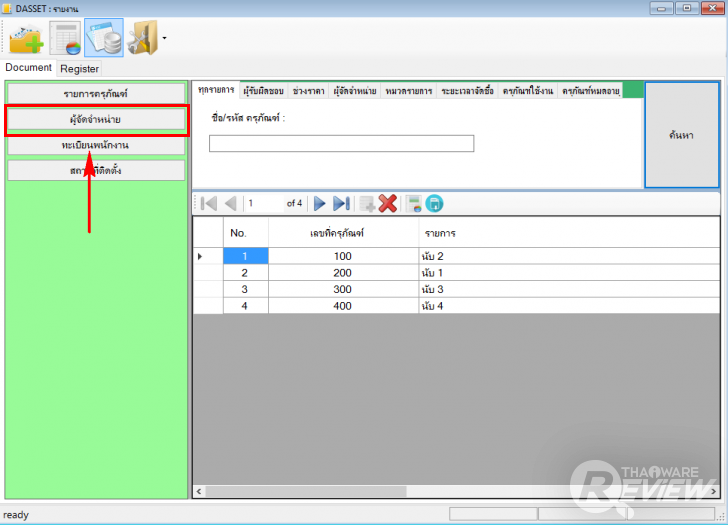Select the item cell นับ 2

click(x=569, y=256)
